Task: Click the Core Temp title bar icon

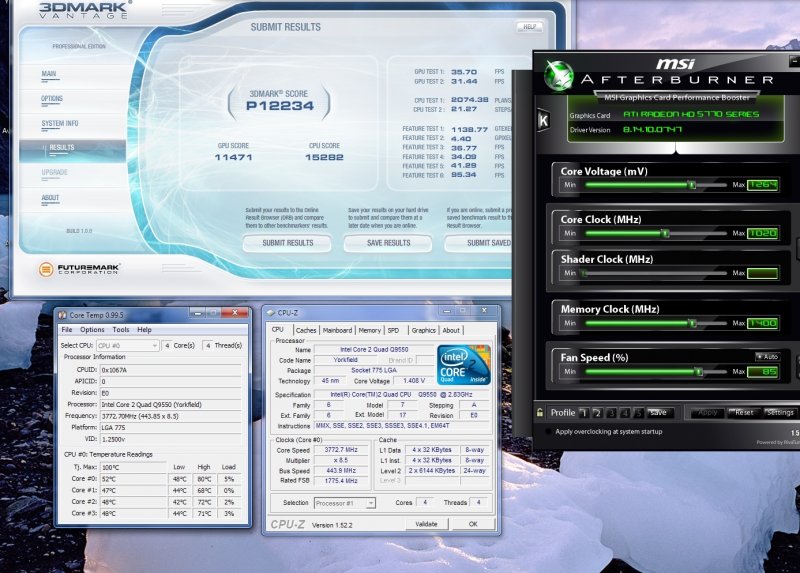Action: (63, 315)
